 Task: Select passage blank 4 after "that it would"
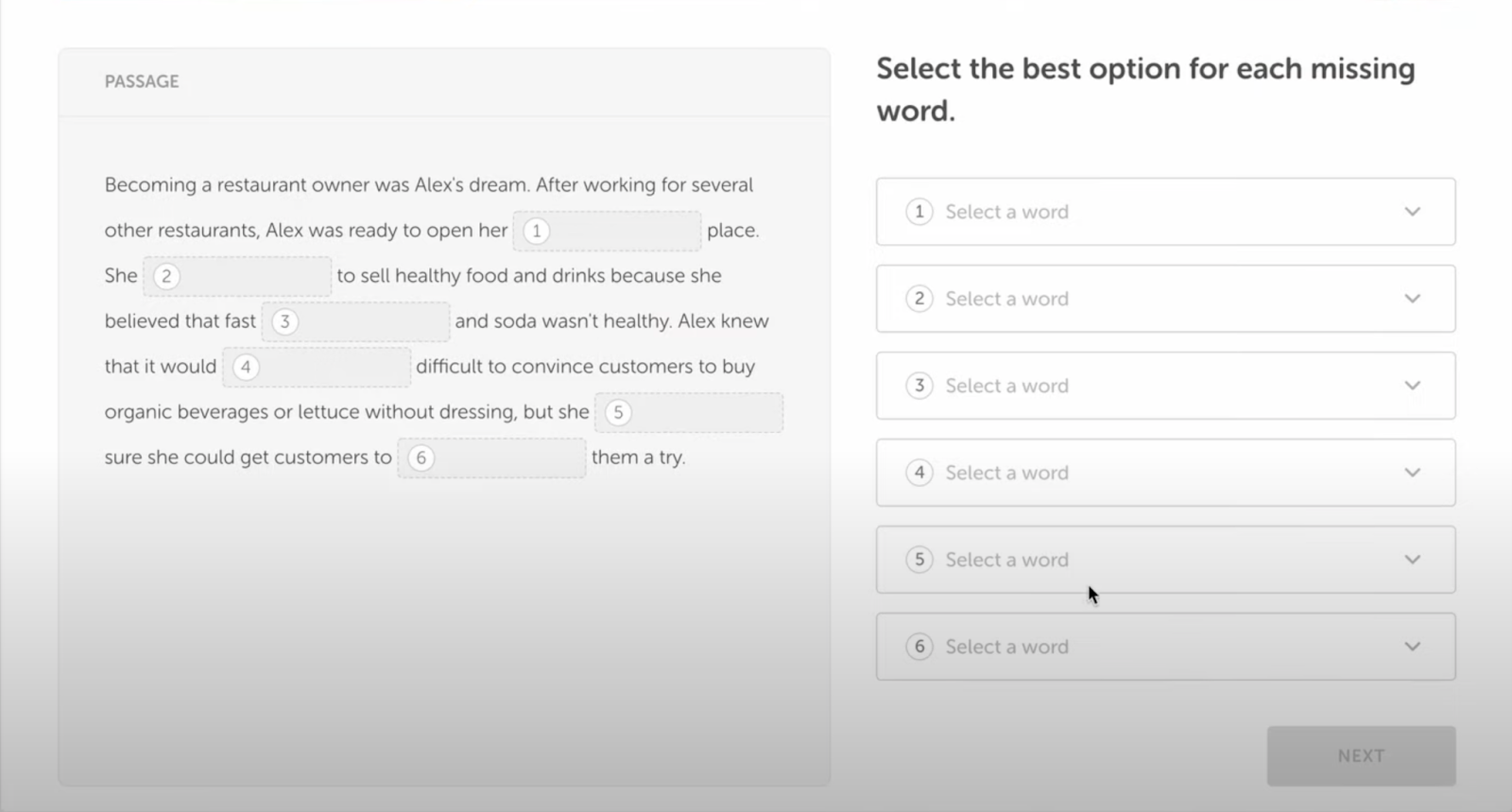pos(317,367)
